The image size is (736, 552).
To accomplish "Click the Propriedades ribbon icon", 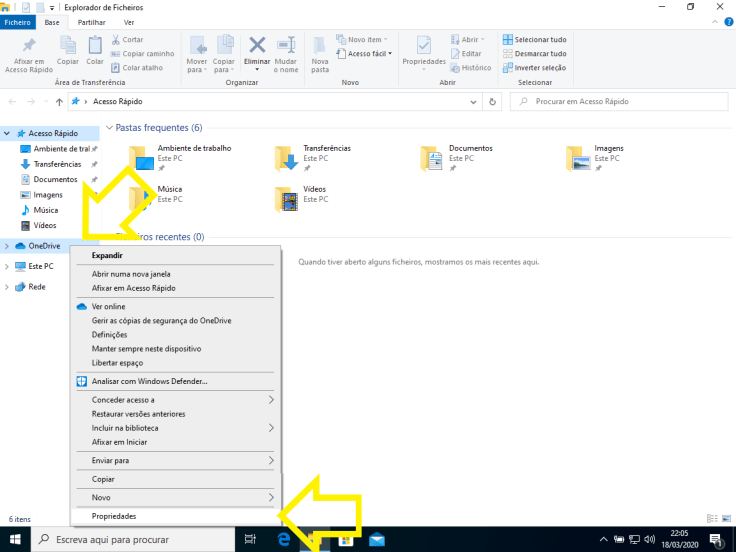I will point(424,46).
